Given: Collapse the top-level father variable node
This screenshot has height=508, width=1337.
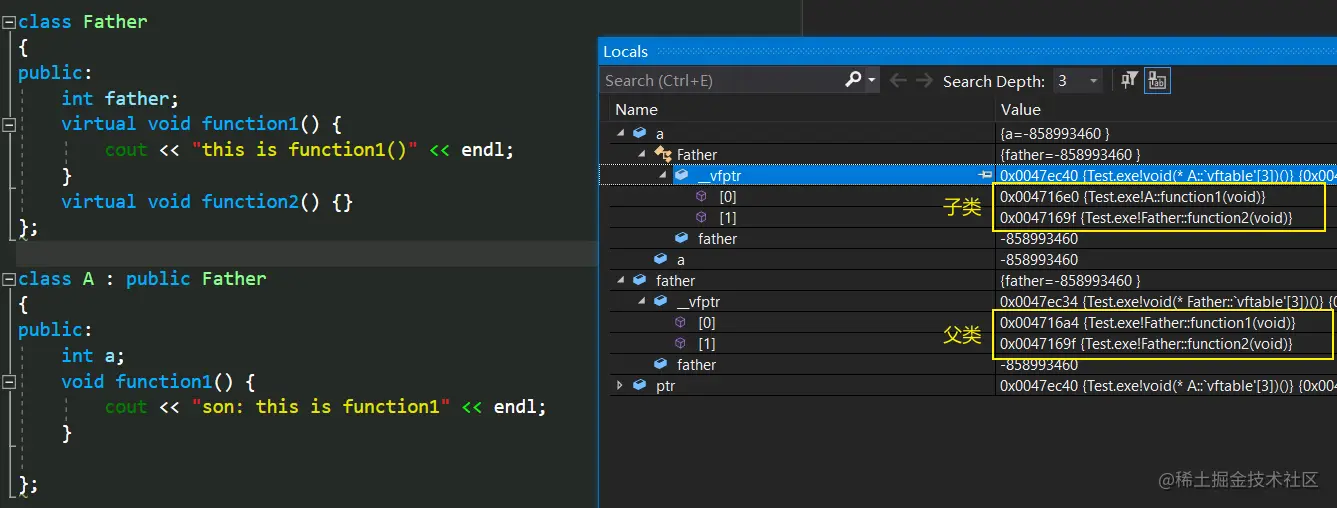Looking at the screenshot, I should (x=620, y=280).
